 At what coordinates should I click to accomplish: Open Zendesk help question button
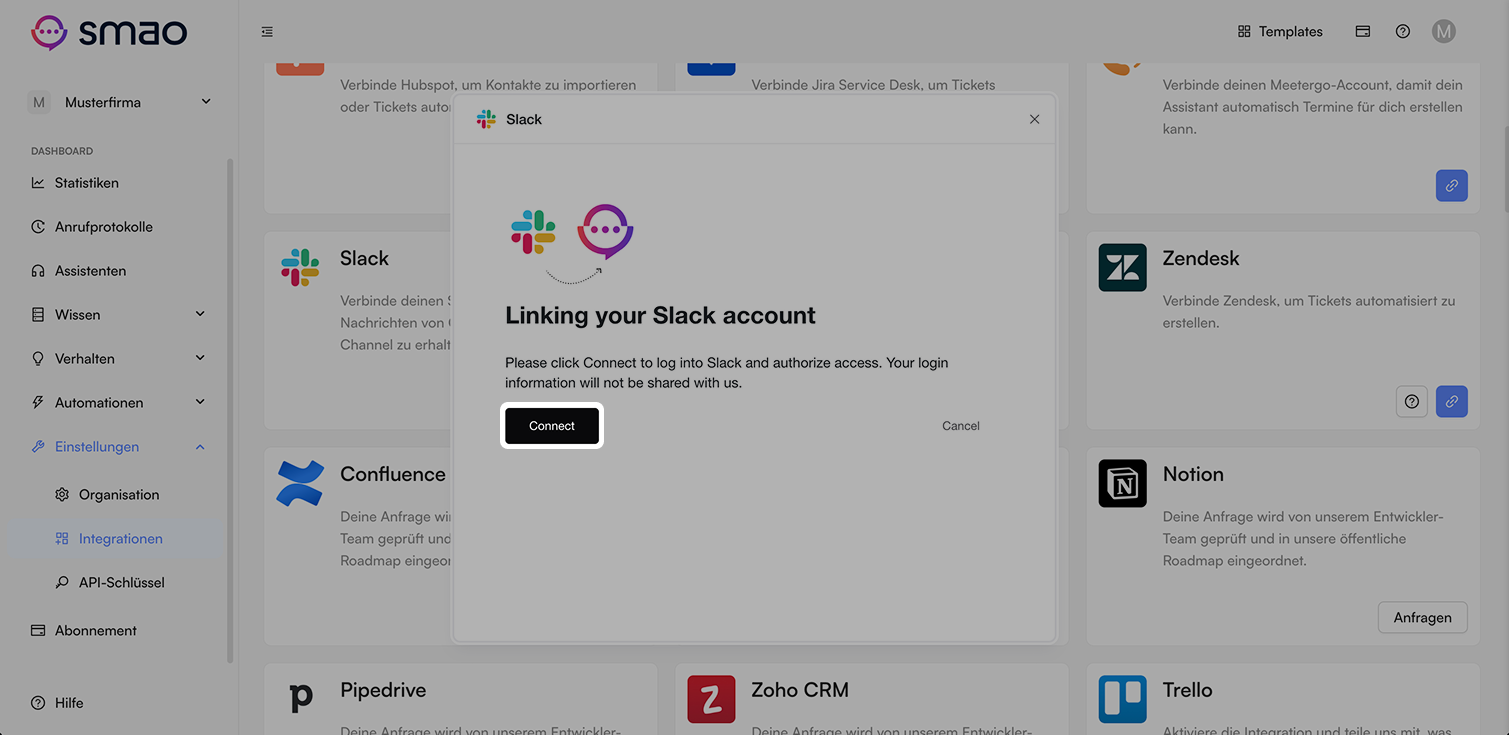coord(1412,401)
